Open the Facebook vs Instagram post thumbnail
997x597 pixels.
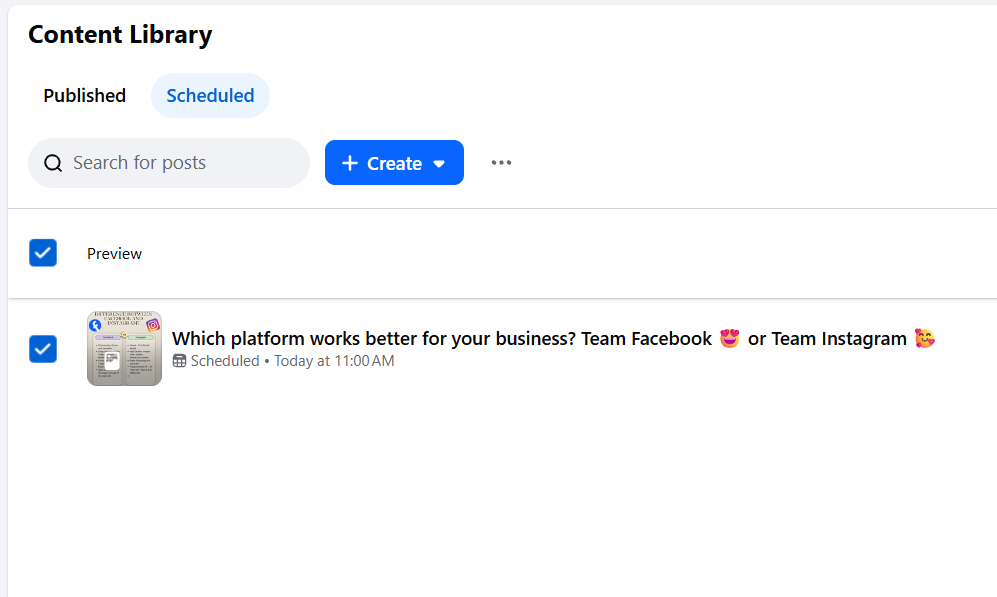click(x=125, y=348)
